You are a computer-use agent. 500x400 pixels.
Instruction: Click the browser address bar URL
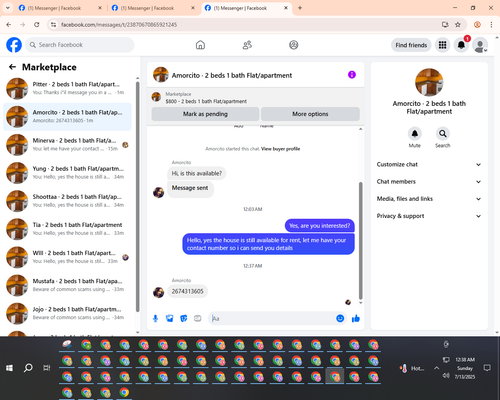tap(119, 25)
